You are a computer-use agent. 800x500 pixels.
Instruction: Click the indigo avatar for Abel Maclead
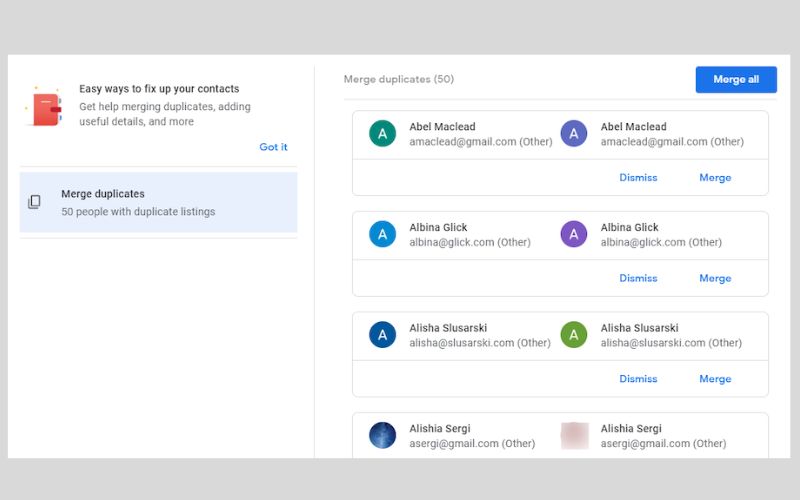click(x=573, y=134)
